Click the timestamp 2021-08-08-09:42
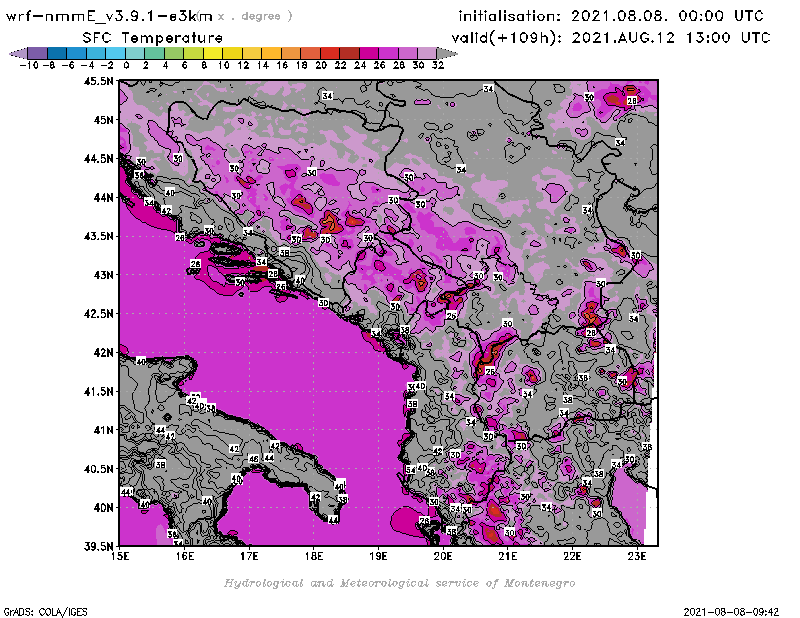 [x=731, y=612]
